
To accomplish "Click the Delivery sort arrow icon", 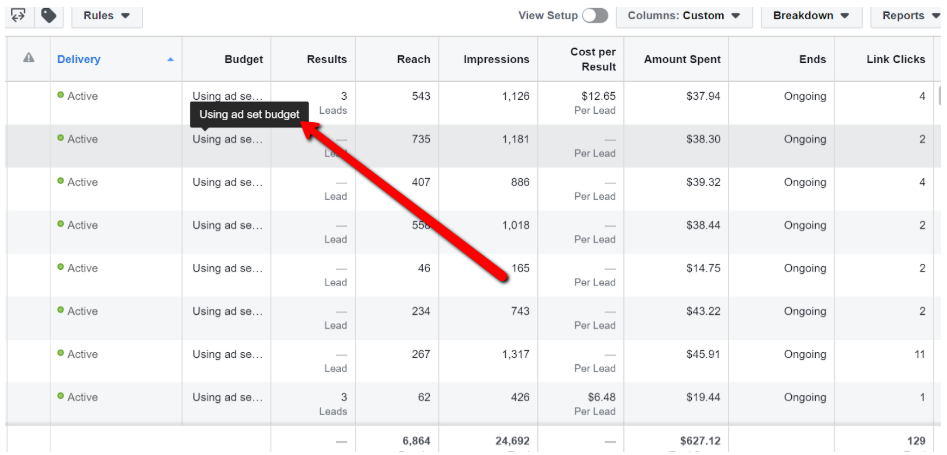I will coord(170,59).
